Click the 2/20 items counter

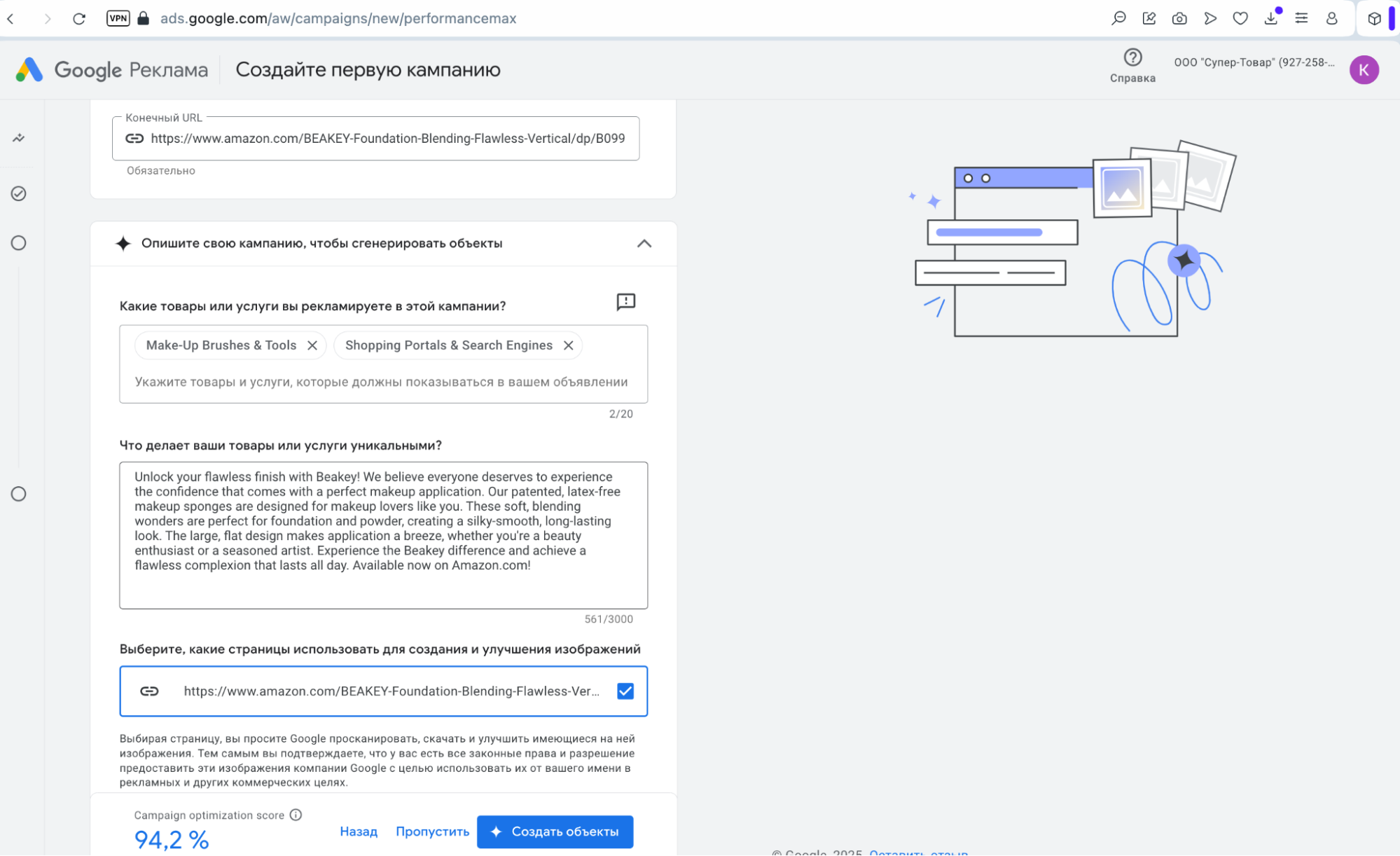point(621,414)
